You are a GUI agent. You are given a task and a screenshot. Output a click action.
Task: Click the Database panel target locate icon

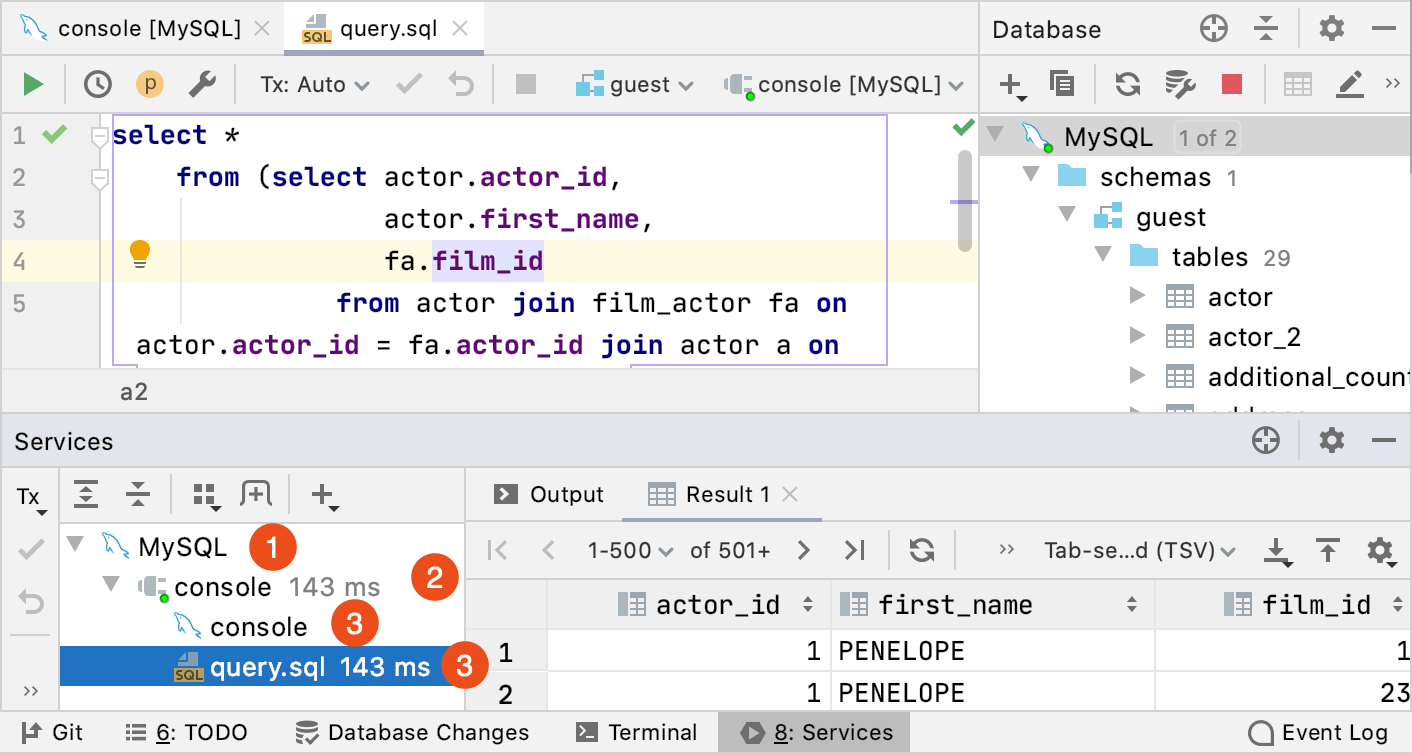(1213, 29)
